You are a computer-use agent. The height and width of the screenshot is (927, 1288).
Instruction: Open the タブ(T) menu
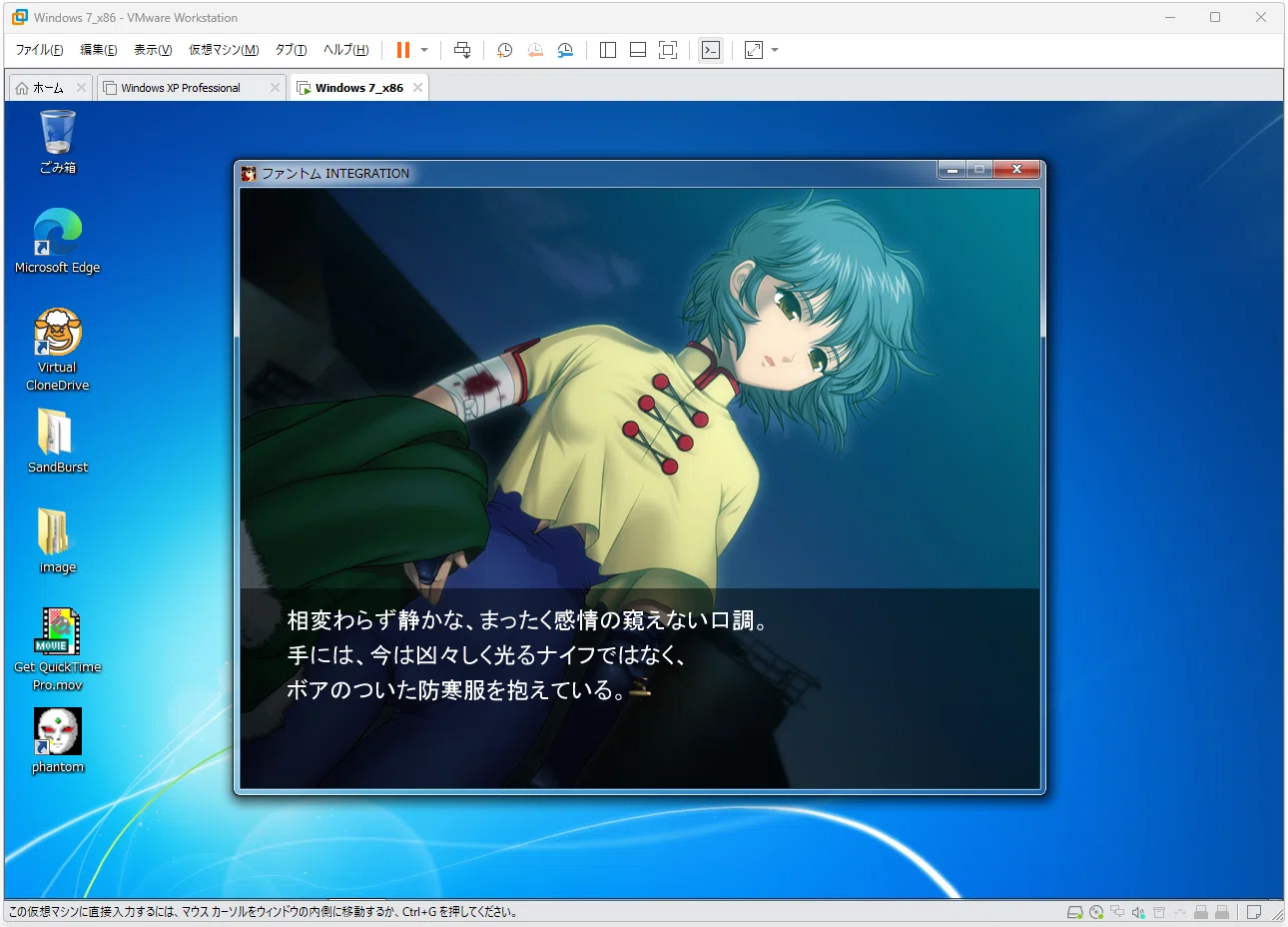click(291, 50)
